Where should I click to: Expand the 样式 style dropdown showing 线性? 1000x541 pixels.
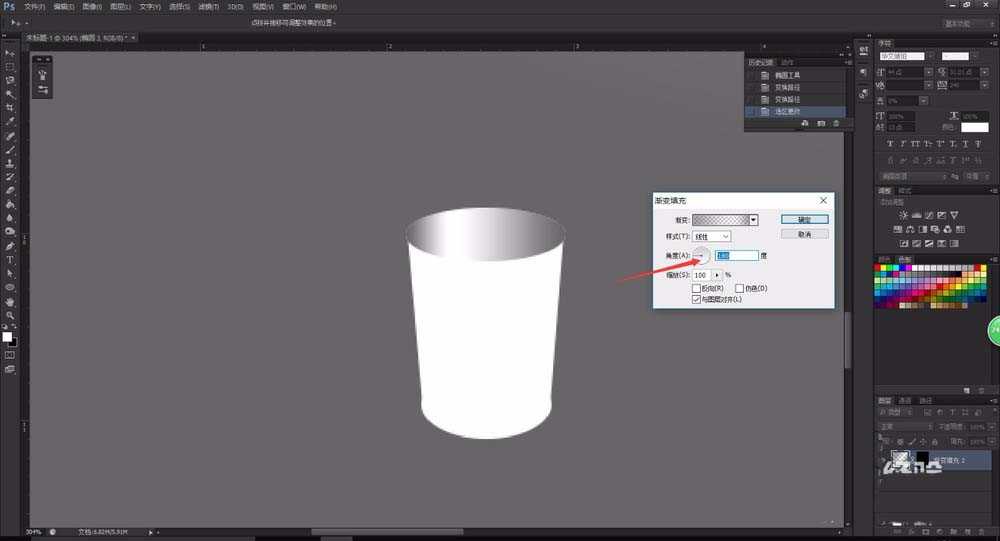(x=712, y=236)
